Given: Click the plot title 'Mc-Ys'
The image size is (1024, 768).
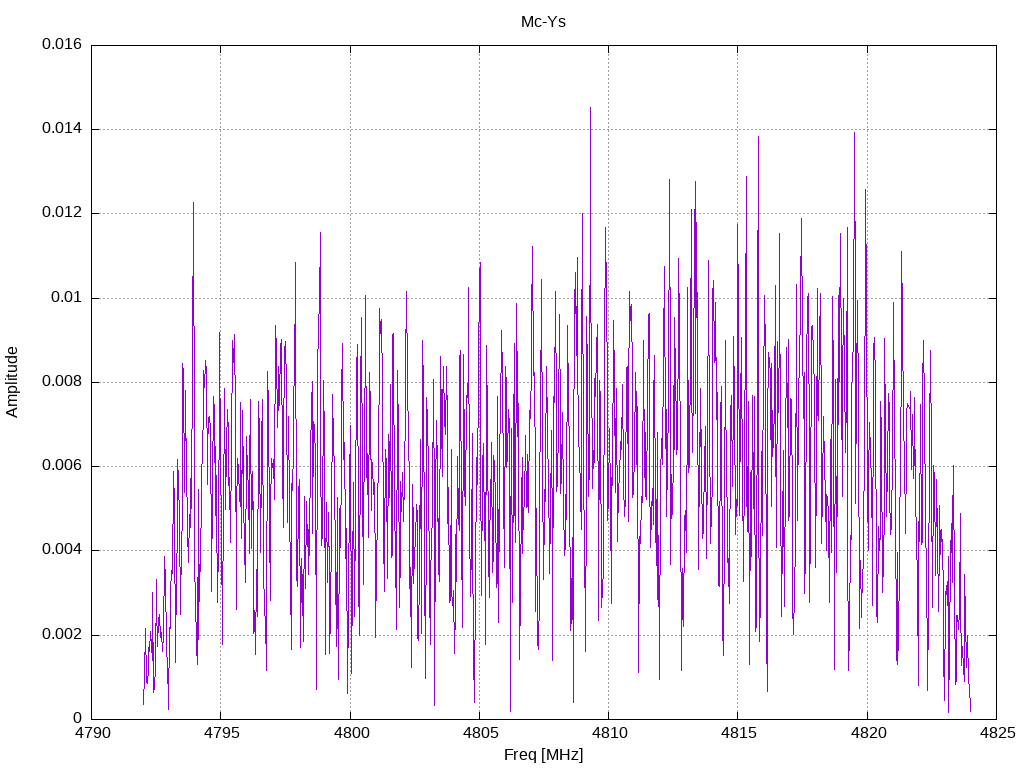Looking at the screenshot, I should 543,22.
